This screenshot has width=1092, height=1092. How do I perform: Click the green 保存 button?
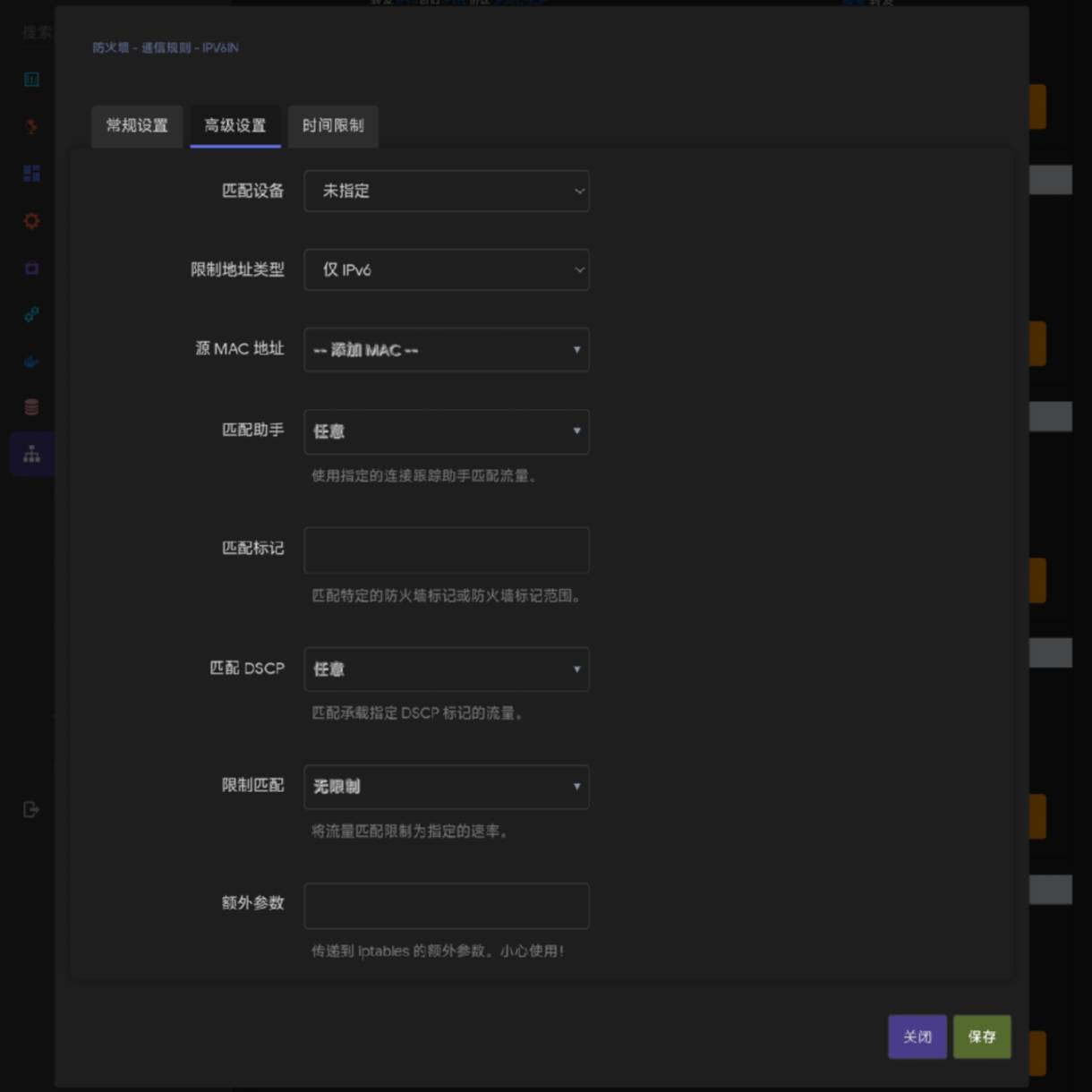[x=982, y=1037]
